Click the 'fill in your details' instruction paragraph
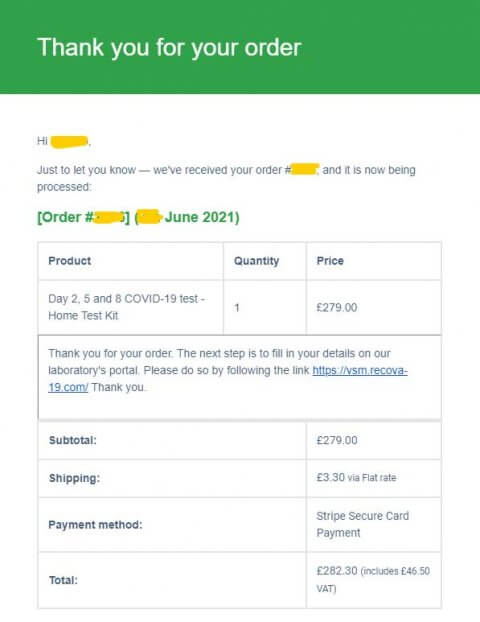 228,371
